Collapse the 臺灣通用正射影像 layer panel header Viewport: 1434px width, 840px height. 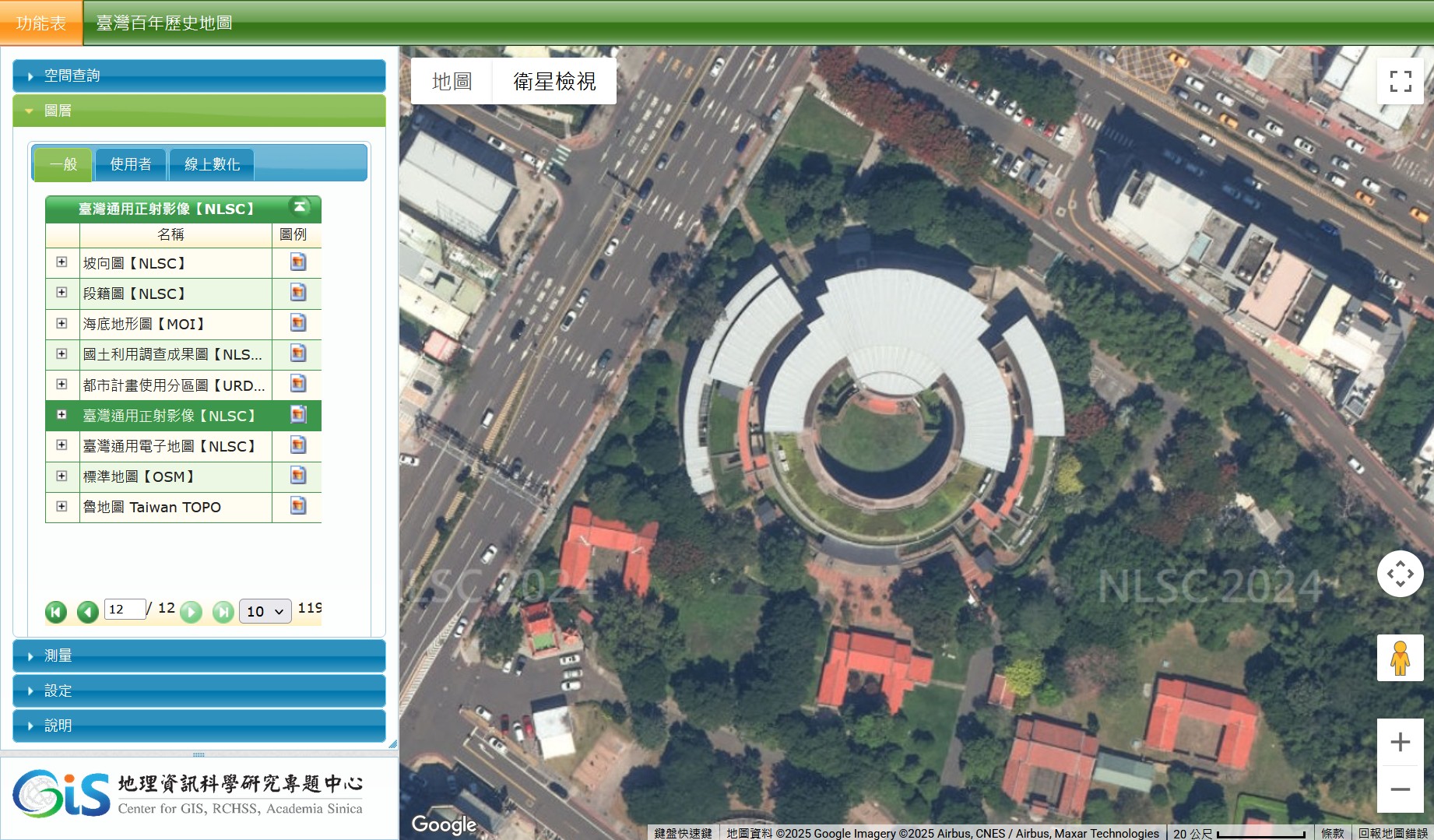coord(300,207)
